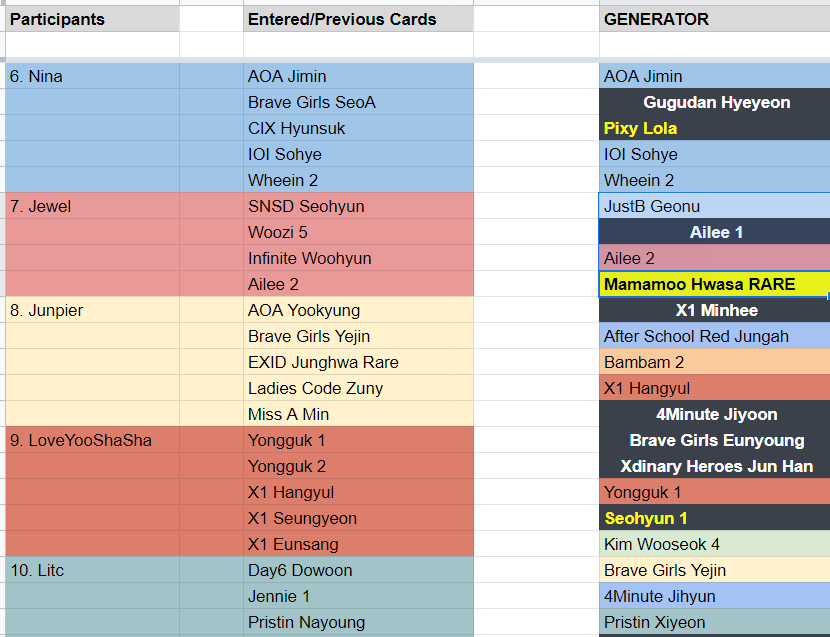Image resolution: width=830 pixels, height=637 pixels.
Task: Click the '7. Jewel' participant cell
Action: point(93,206)
